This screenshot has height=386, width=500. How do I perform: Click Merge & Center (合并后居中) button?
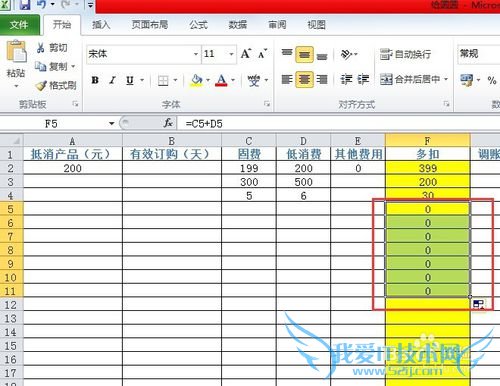410,79
